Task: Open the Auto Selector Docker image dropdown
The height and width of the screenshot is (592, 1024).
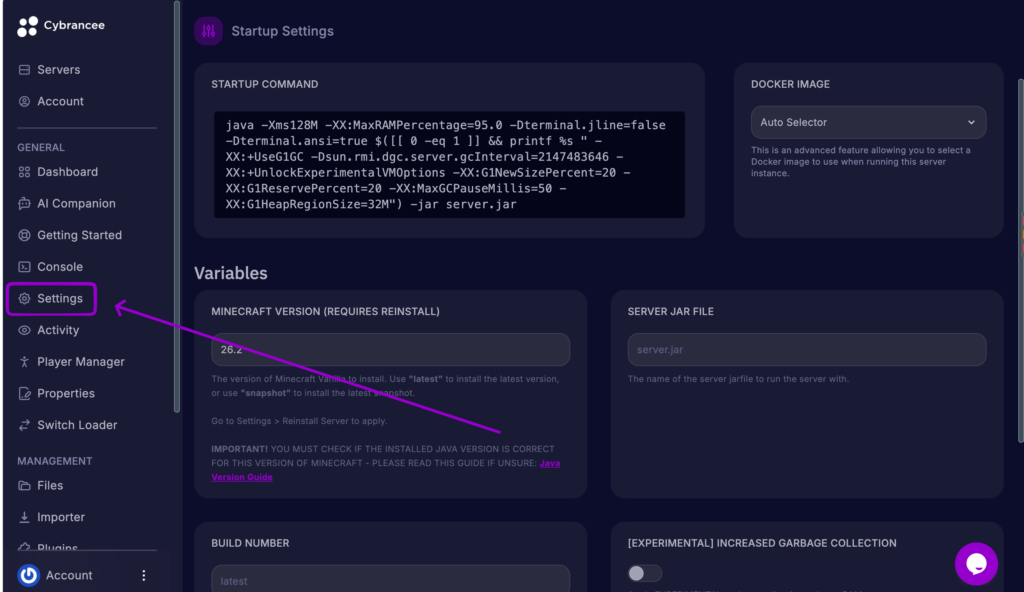Action: click(x=868, y=122)
